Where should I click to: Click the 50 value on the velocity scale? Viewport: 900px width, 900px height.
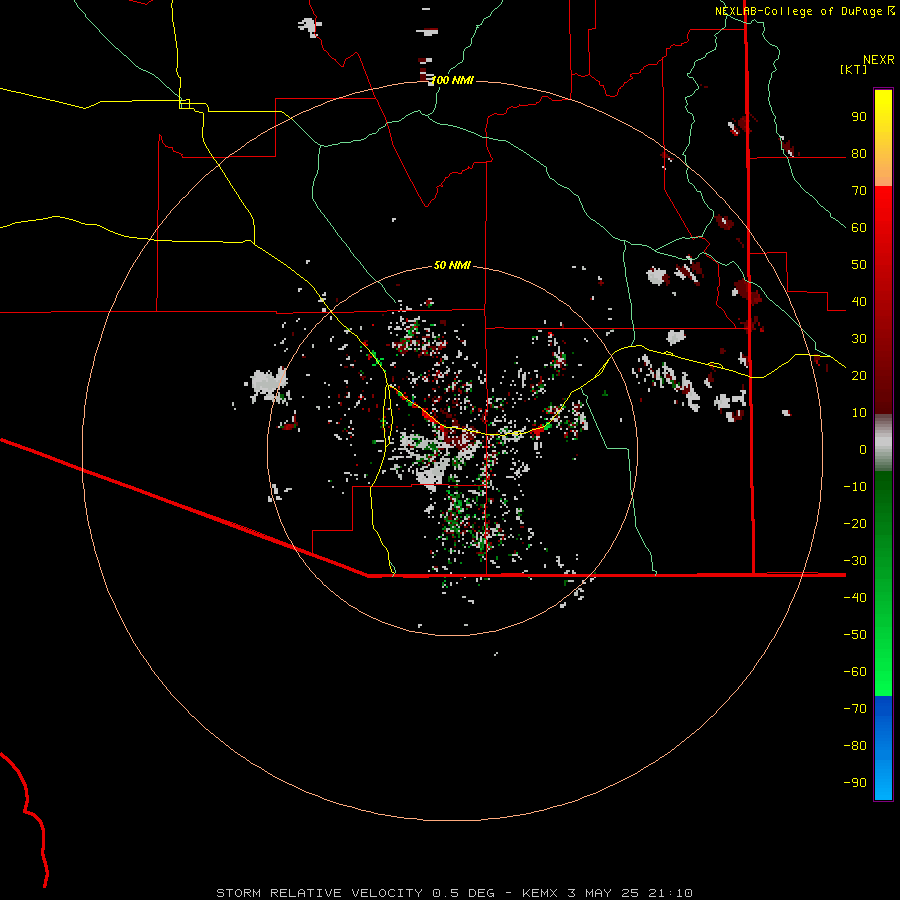tap(859, 265)
